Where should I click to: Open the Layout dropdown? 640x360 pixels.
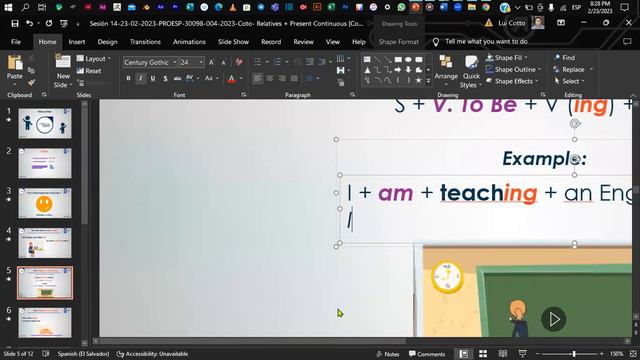(x=94, y=59)
